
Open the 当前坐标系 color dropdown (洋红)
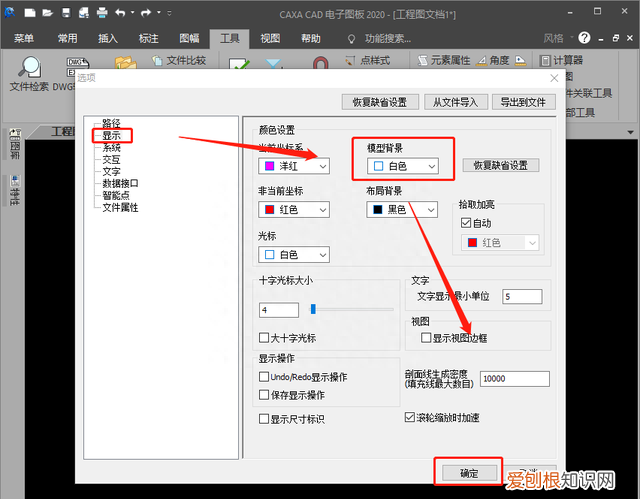pos(294,166)
